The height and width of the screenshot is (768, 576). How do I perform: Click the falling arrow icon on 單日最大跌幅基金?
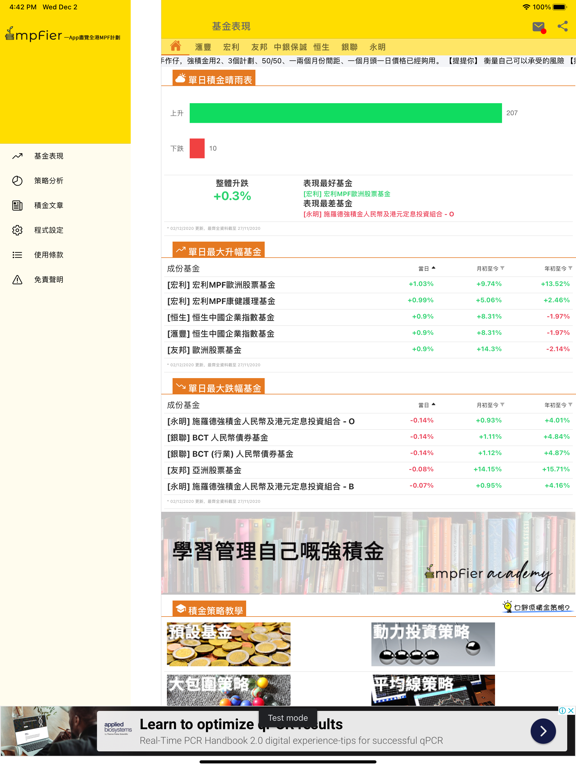[x=180, y=387]
